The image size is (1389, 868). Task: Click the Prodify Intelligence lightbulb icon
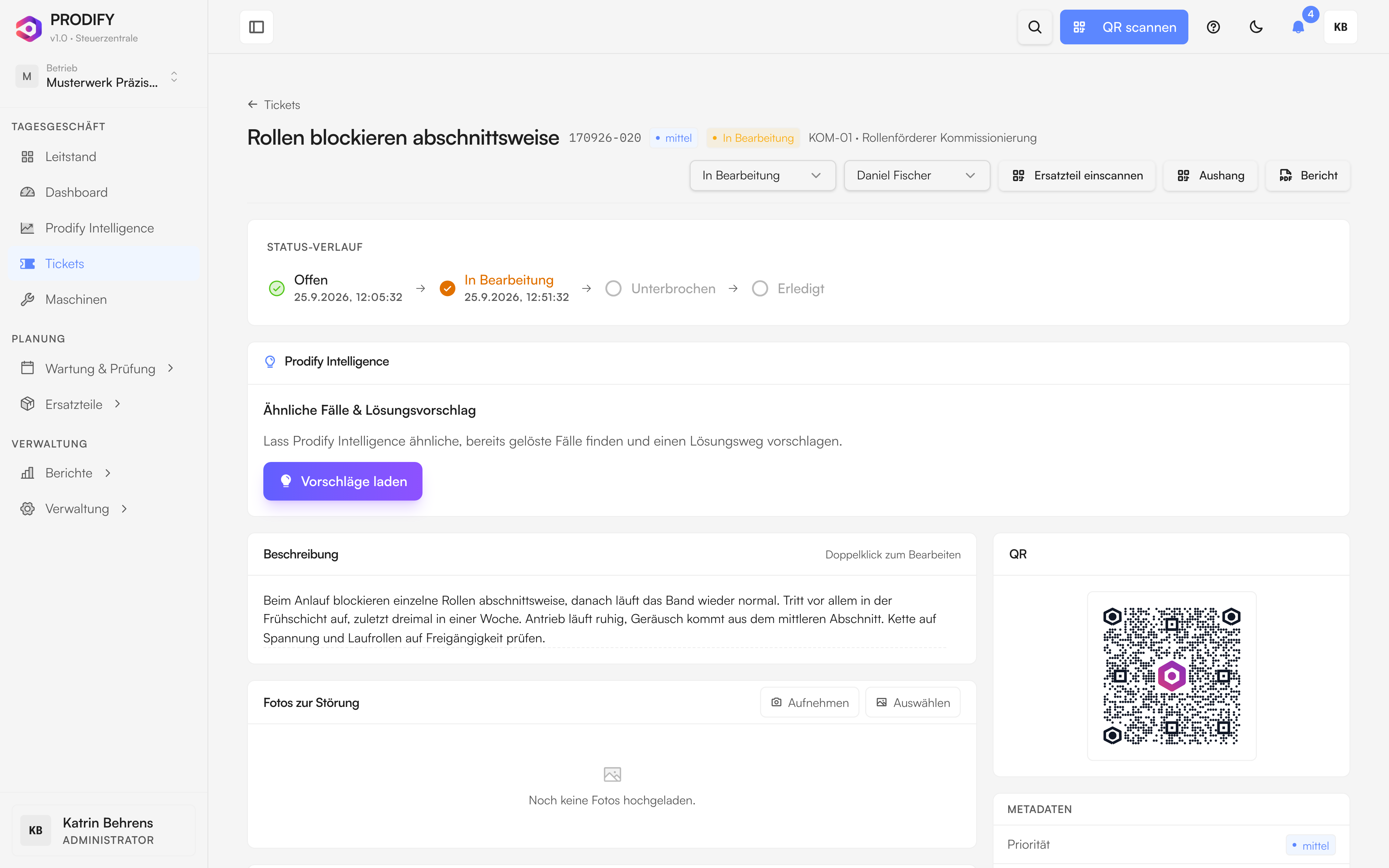click(270, 361)
